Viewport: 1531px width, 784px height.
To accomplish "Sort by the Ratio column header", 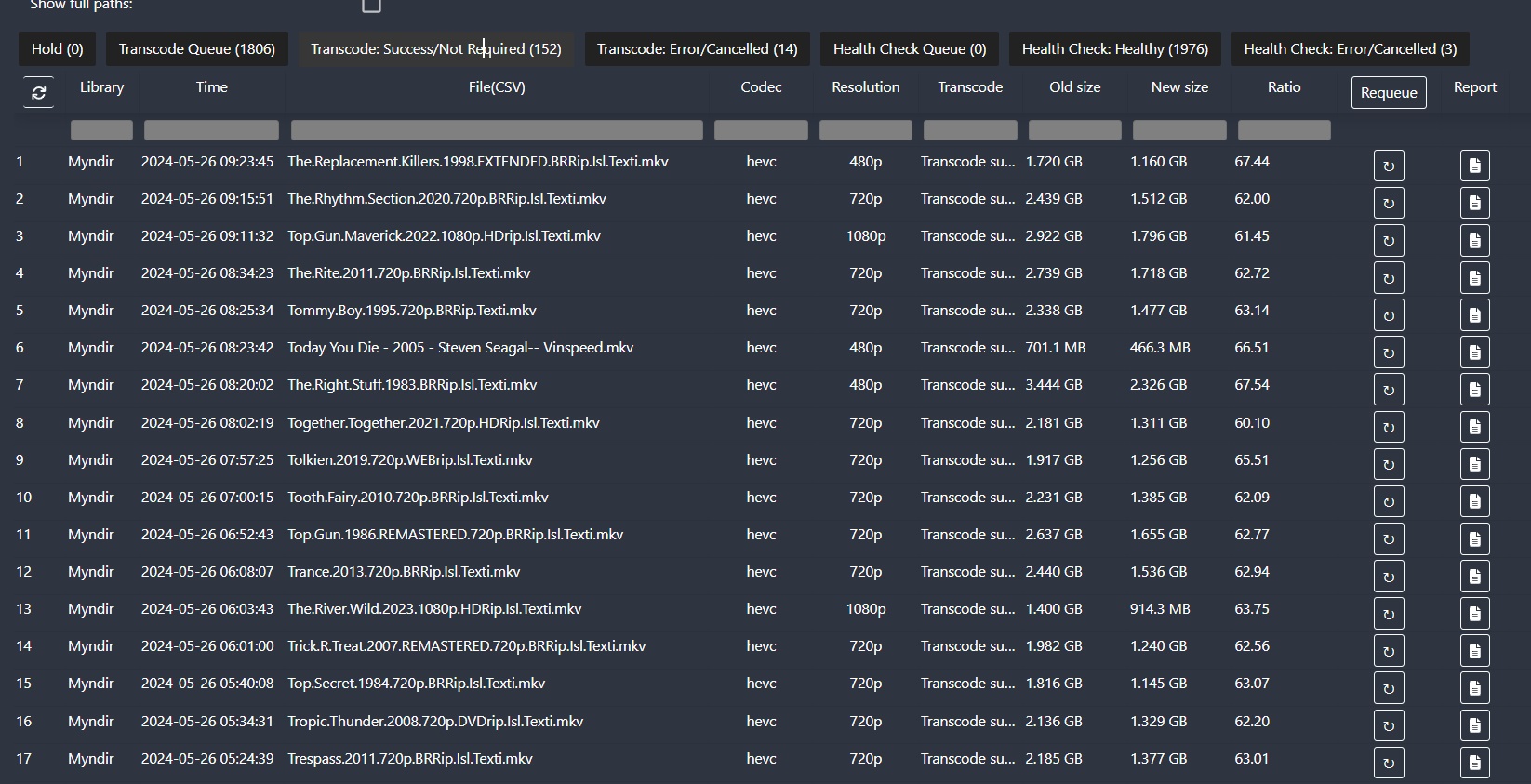I will tap(1284, 87).
